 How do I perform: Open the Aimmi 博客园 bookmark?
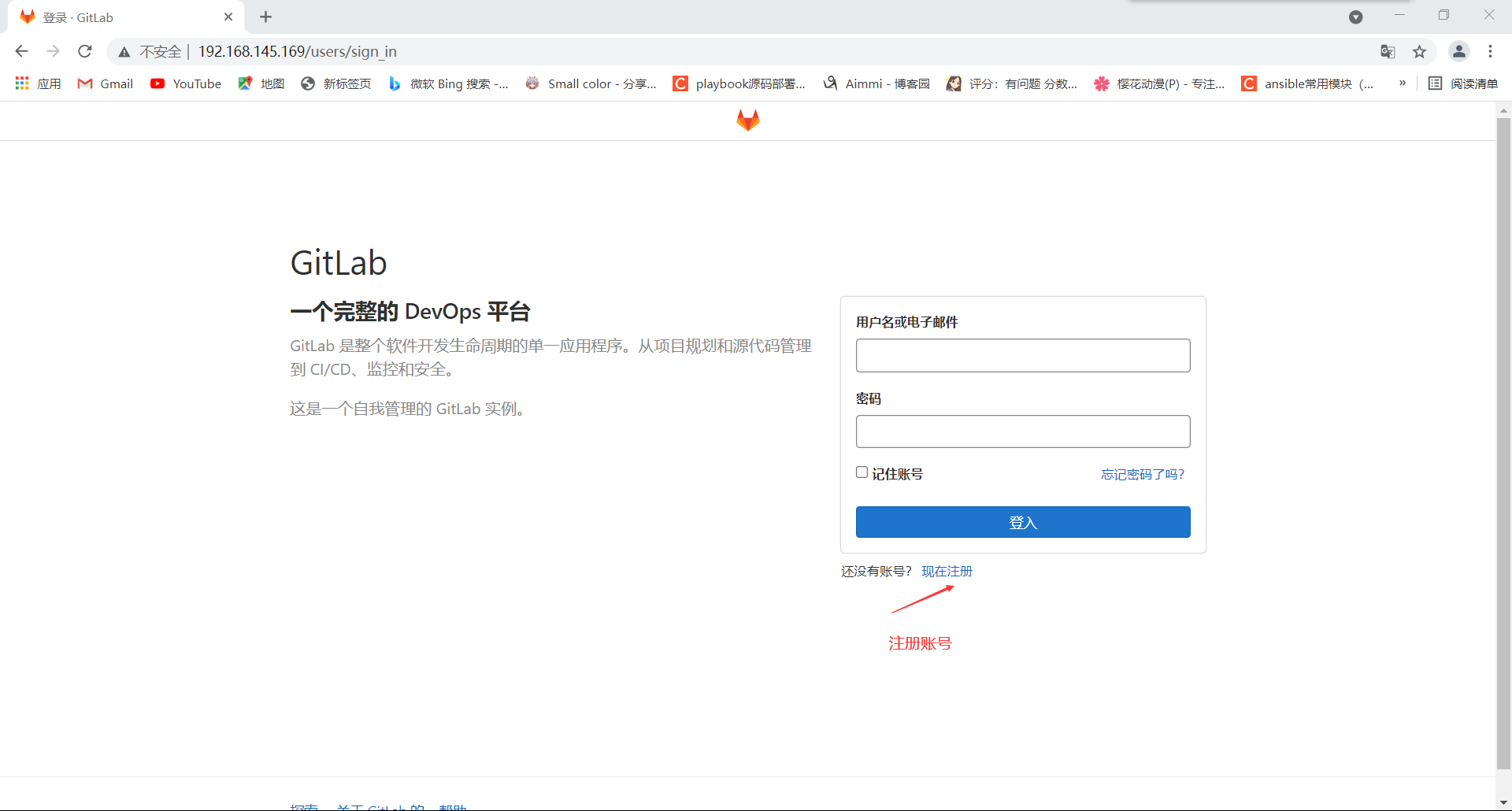876,83
